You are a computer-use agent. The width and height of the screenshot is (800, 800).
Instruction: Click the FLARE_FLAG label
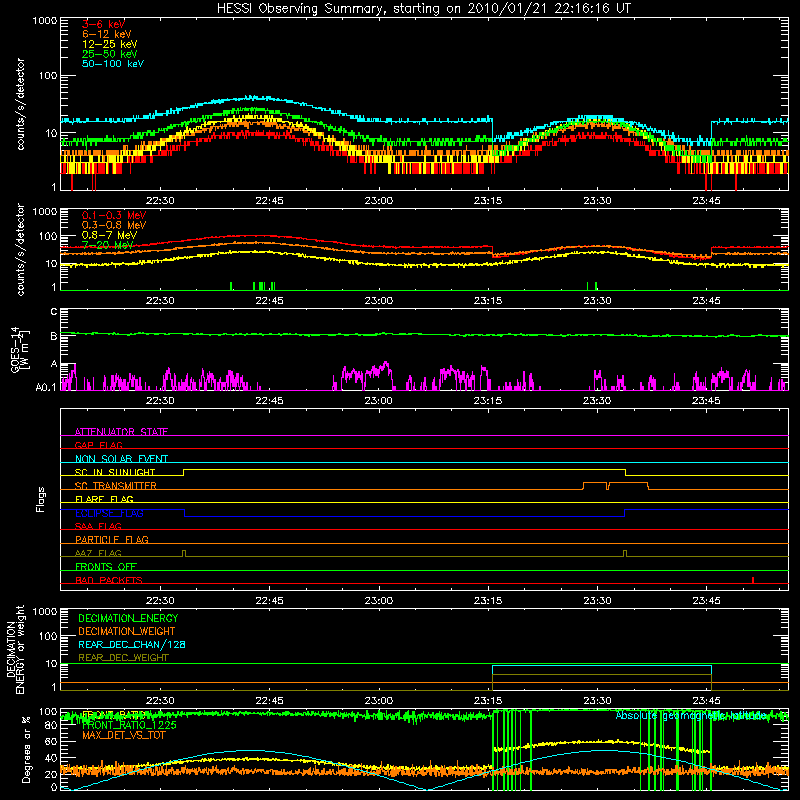tap(104, 499)
